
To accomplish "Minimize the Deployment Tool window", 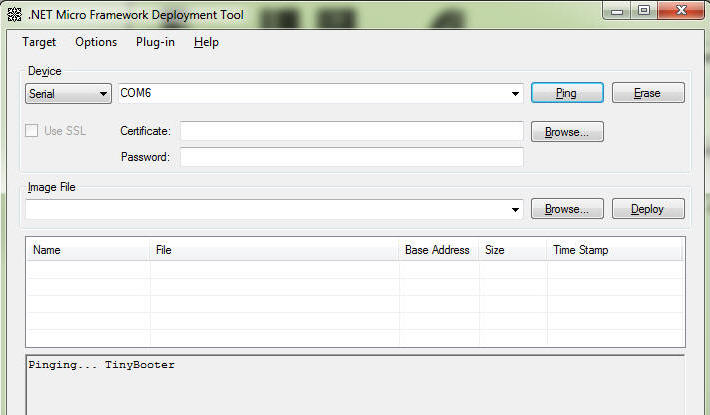I will point(617,11).
